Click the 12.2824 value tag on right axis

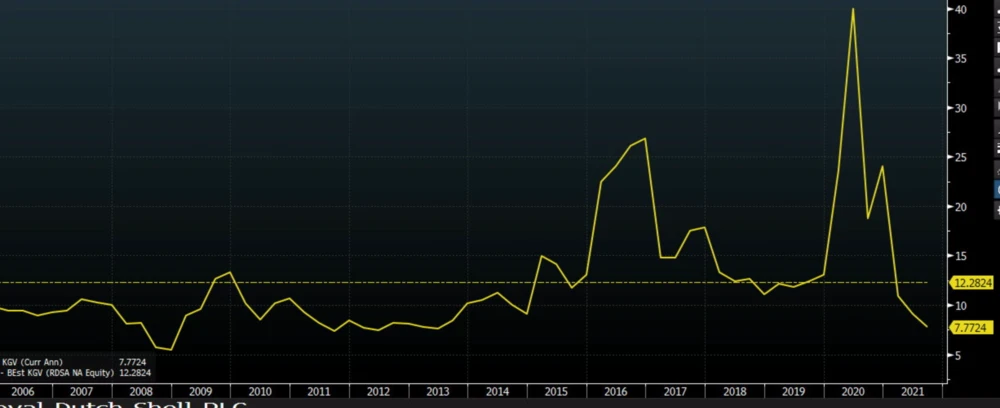point(971,283)
